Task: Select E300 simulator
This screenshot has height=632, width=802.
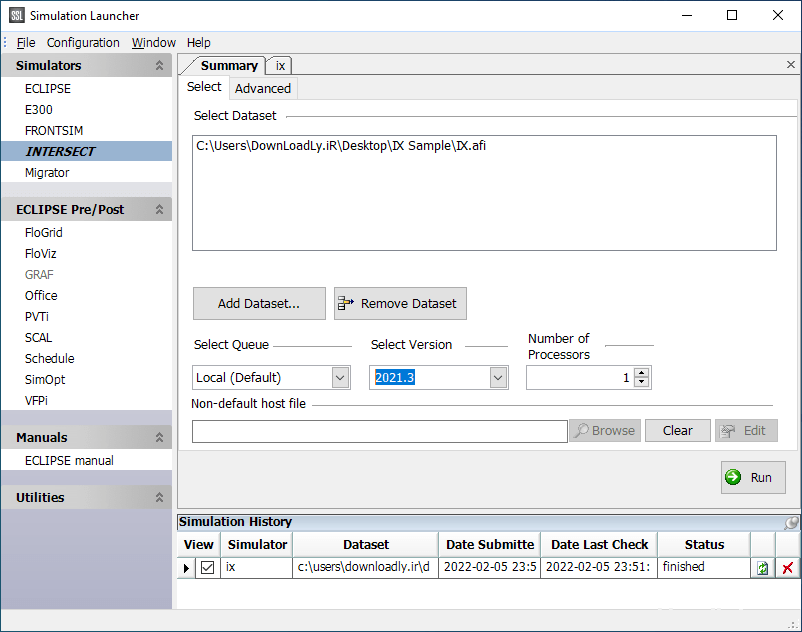Action: (39, 109)
